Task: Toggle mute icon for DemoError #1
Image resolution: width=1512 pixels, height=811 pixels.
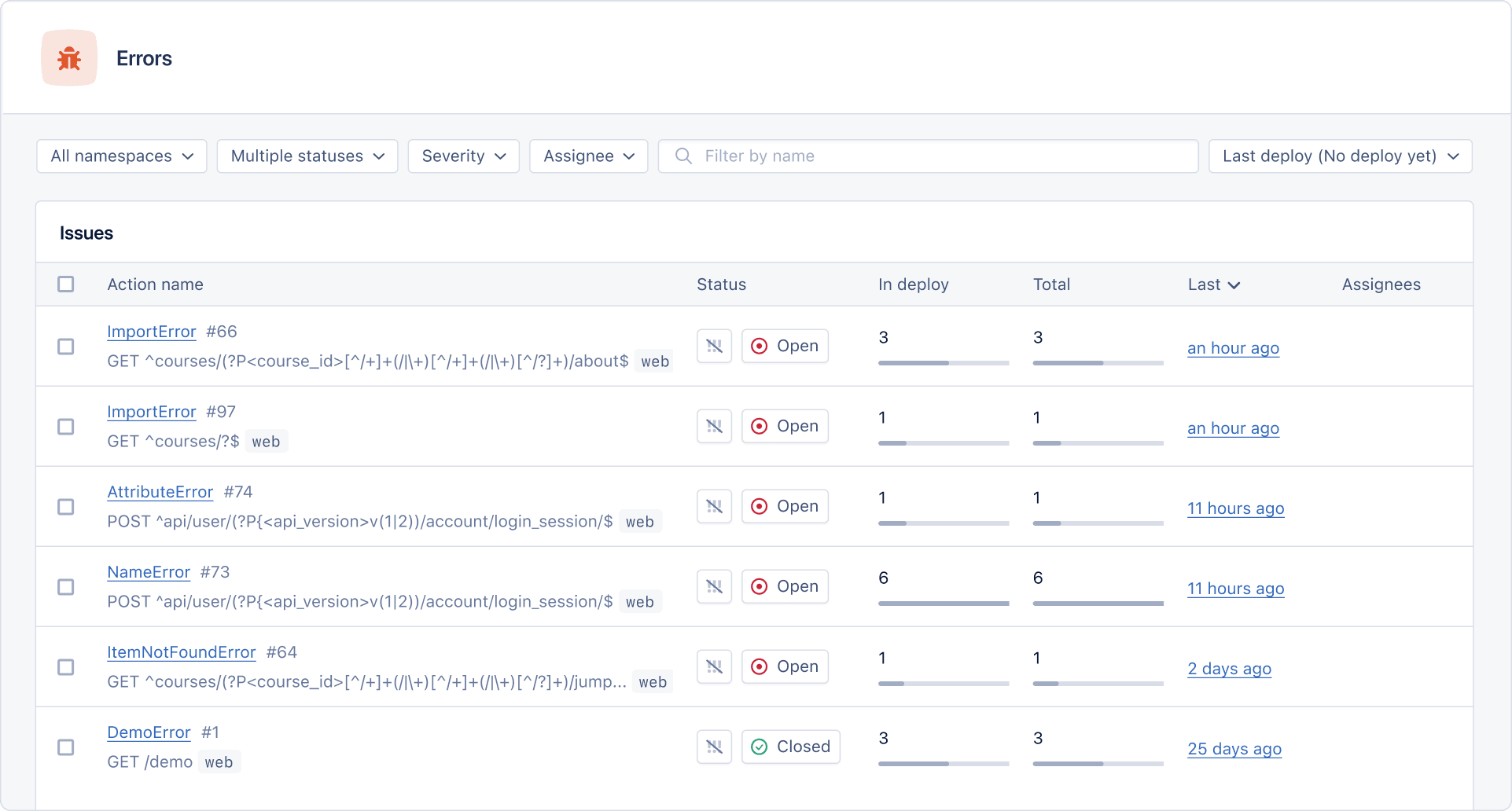Action: point(714,747)
